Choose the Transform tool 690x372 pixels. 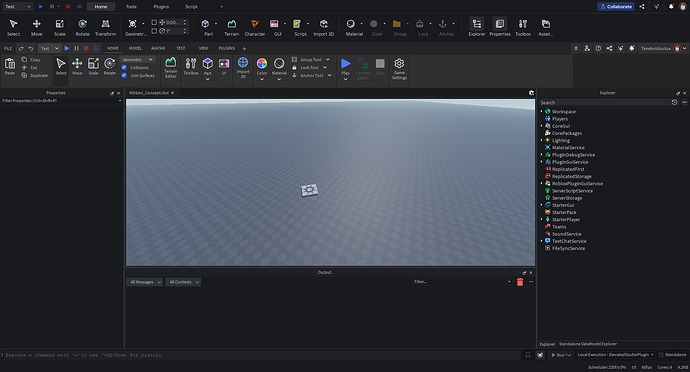(x=106, y=27)
